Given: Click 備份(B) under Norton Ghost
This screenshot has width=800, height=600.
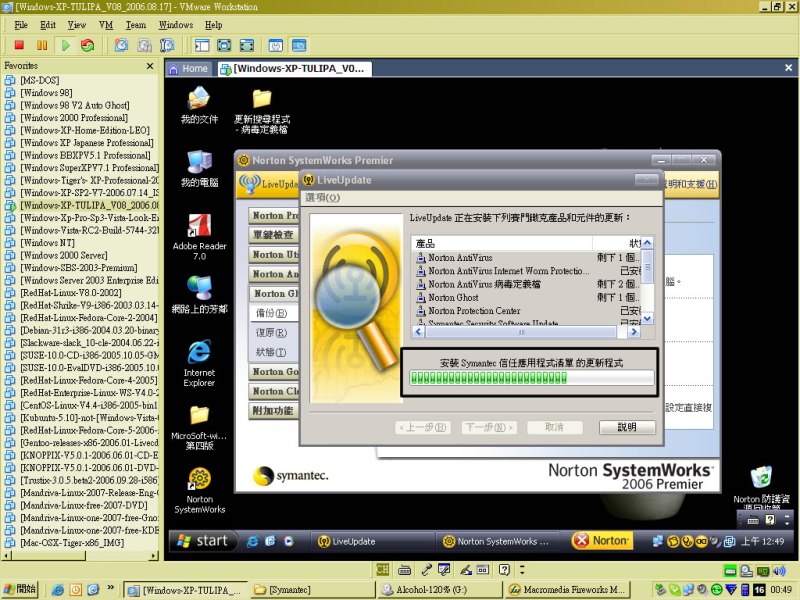Looking at the screenshot, I should tap(271, 313).
